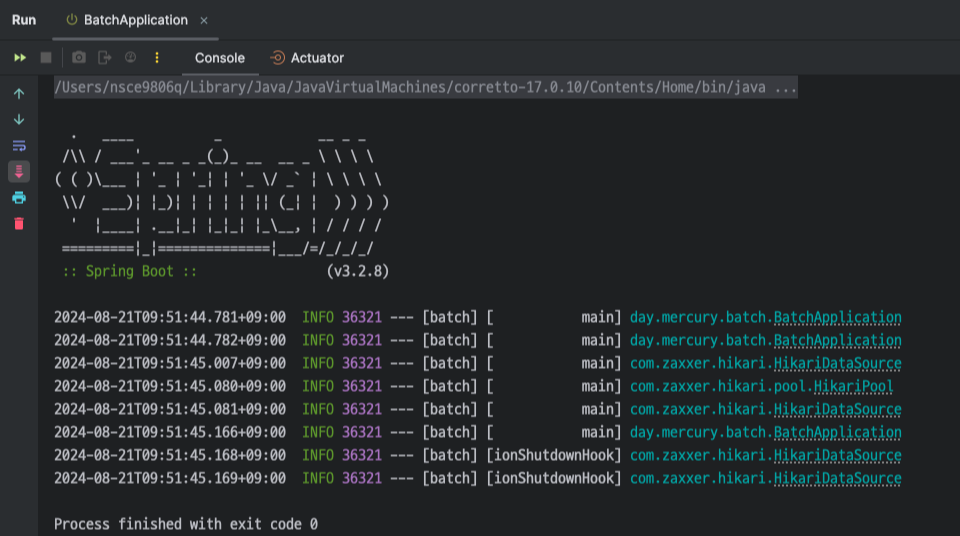Viewport: 960px width, 536px height.
Task: Take a thread dump with camera icon
Action: click(79, 58)
